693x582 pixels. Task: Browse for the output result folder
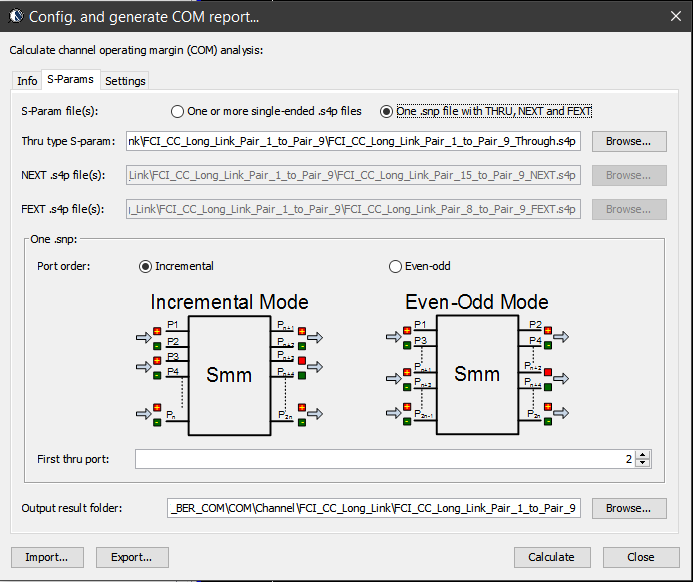pos(629,508)
